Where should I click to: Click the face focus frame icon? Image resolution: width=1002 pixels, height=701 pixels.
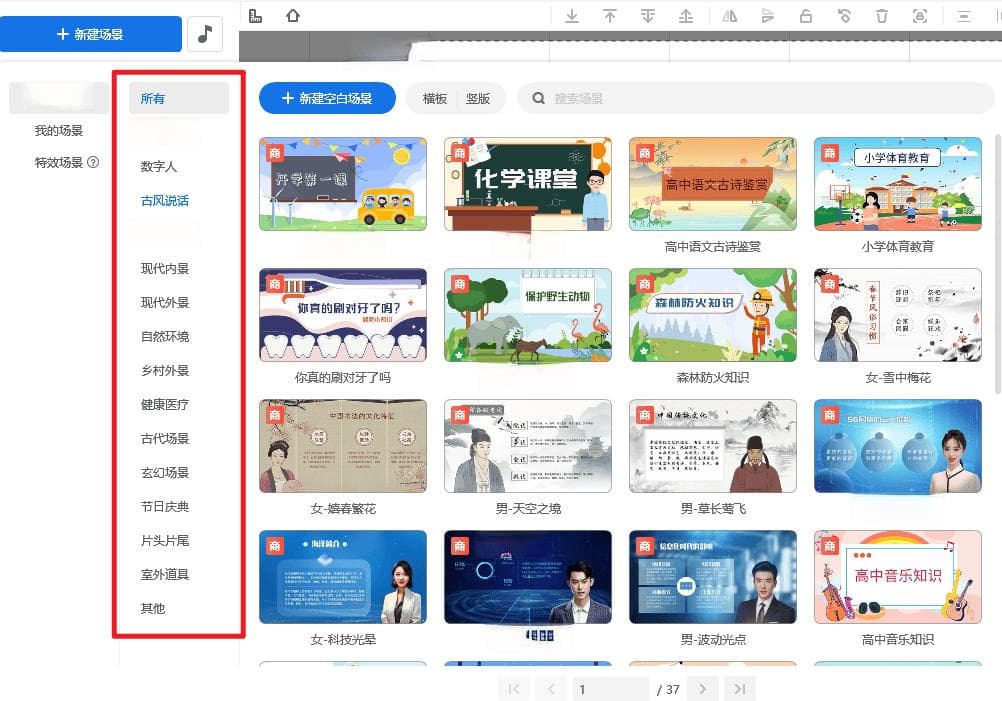920,16
